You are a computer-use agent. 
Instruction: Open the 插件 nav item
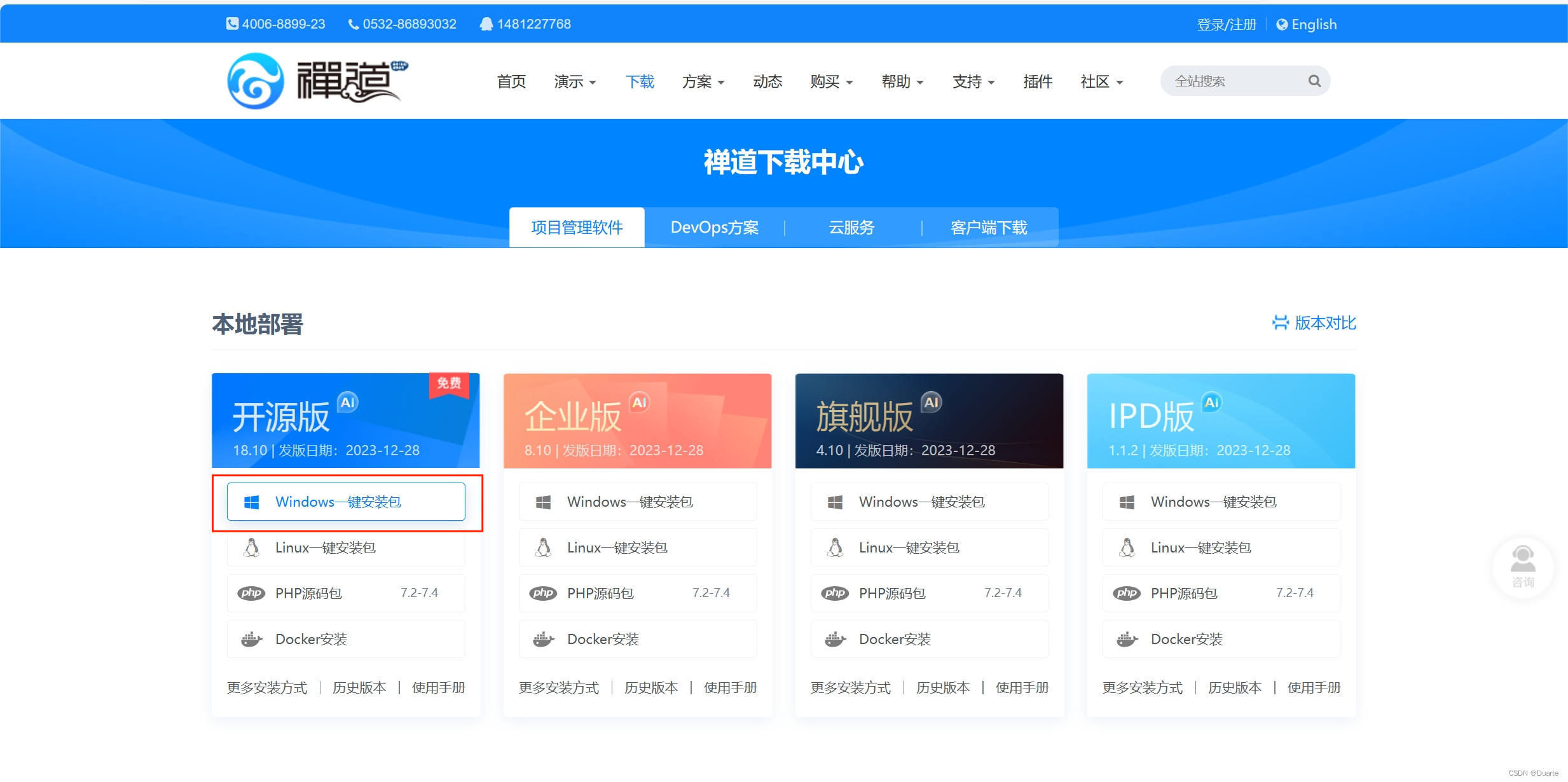pyautogui.click(x=1038, y=81)
